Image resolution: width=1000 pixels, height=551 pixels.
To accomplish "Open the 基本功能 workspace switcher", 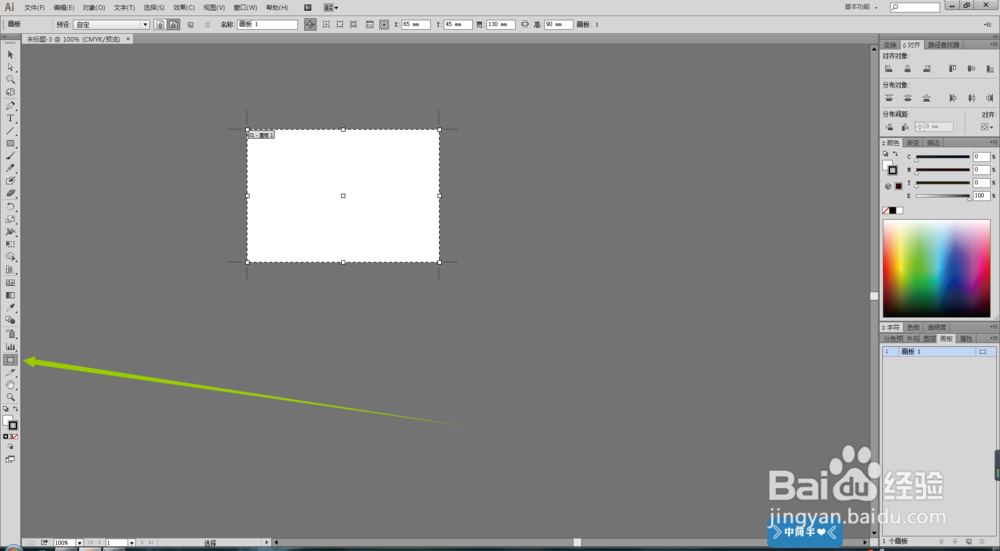I will [x=861, y=7].
